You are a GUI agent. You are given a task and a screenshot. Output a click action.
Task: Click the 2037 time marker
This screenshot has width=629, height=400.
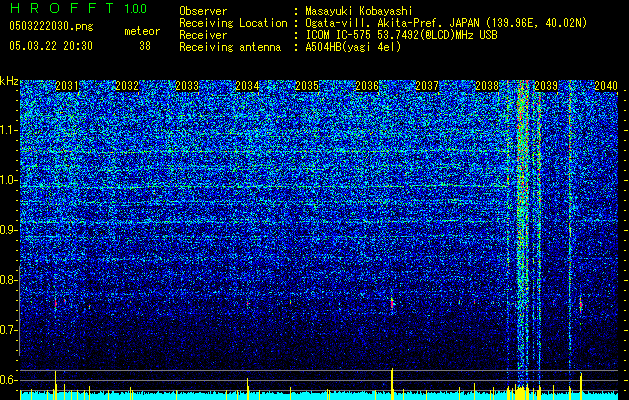click(427, 86)
